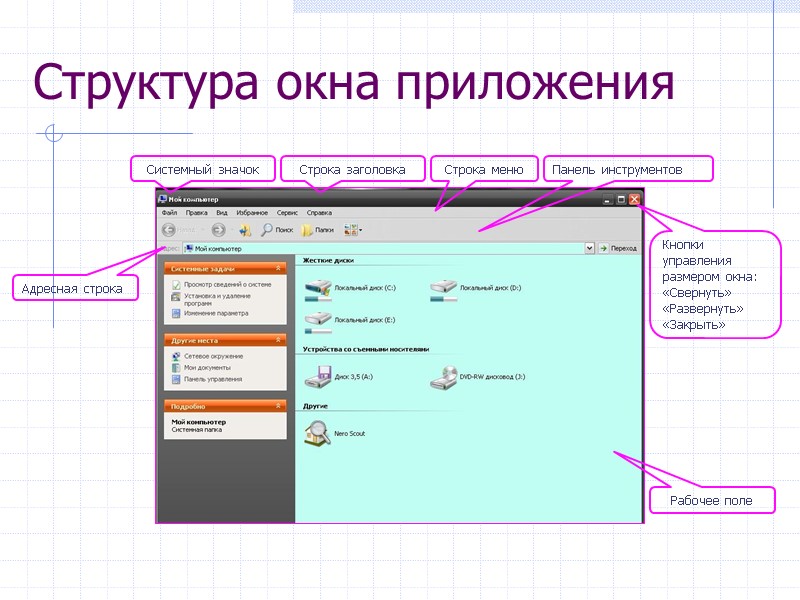Click the Переход button
800x600 pixels.
[622, 248]
